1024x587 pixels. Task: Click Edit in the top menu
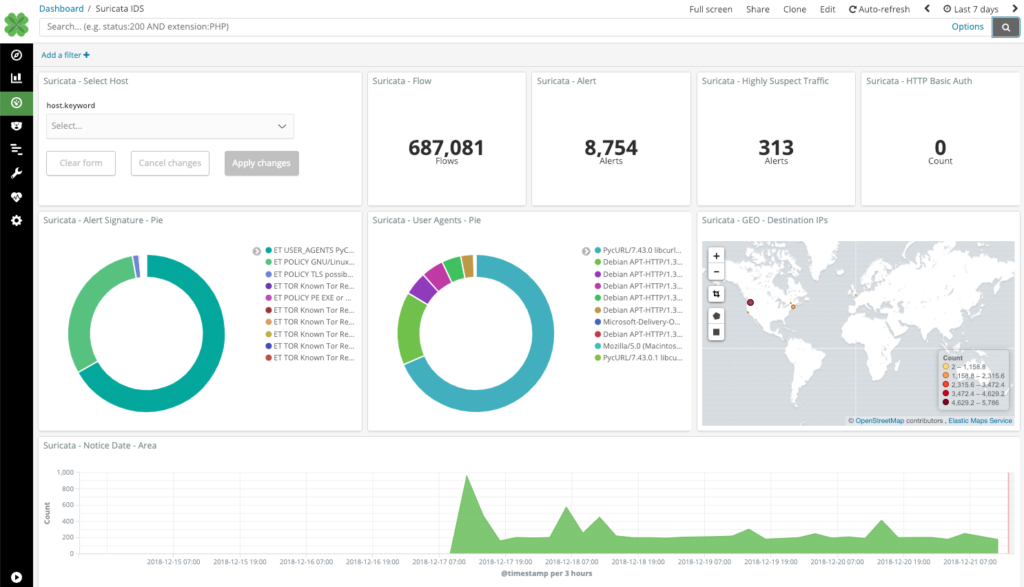(827, 9)
